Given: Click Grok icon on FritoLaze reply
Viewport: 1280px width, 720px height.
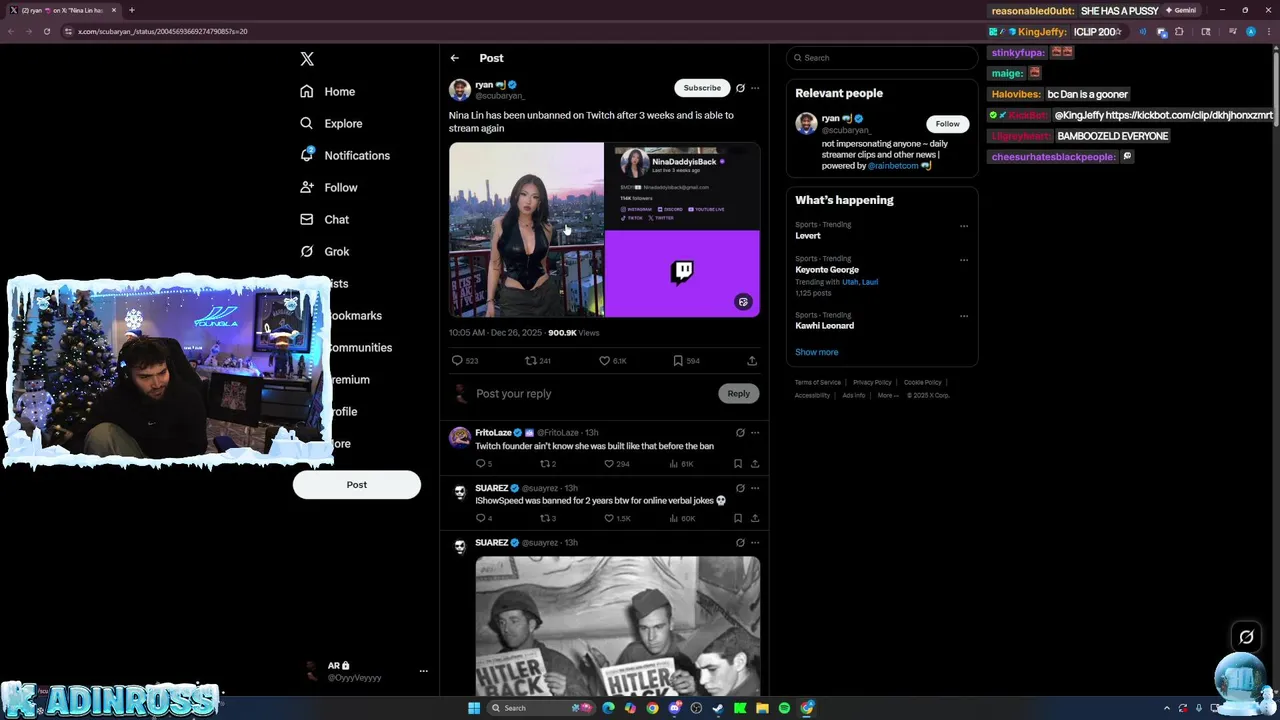Looking at the screenshot, I should click(740, 433).
